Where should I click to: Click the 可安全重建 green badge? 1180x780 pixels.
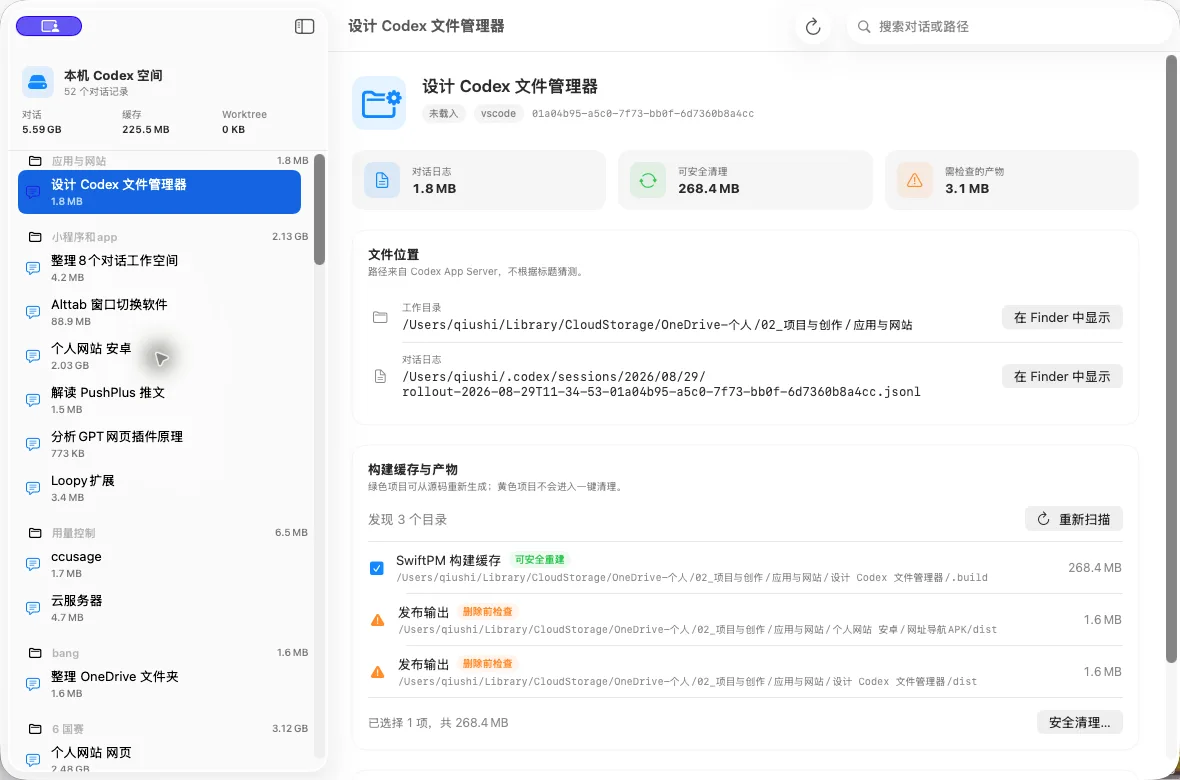(x=539, y=560)
